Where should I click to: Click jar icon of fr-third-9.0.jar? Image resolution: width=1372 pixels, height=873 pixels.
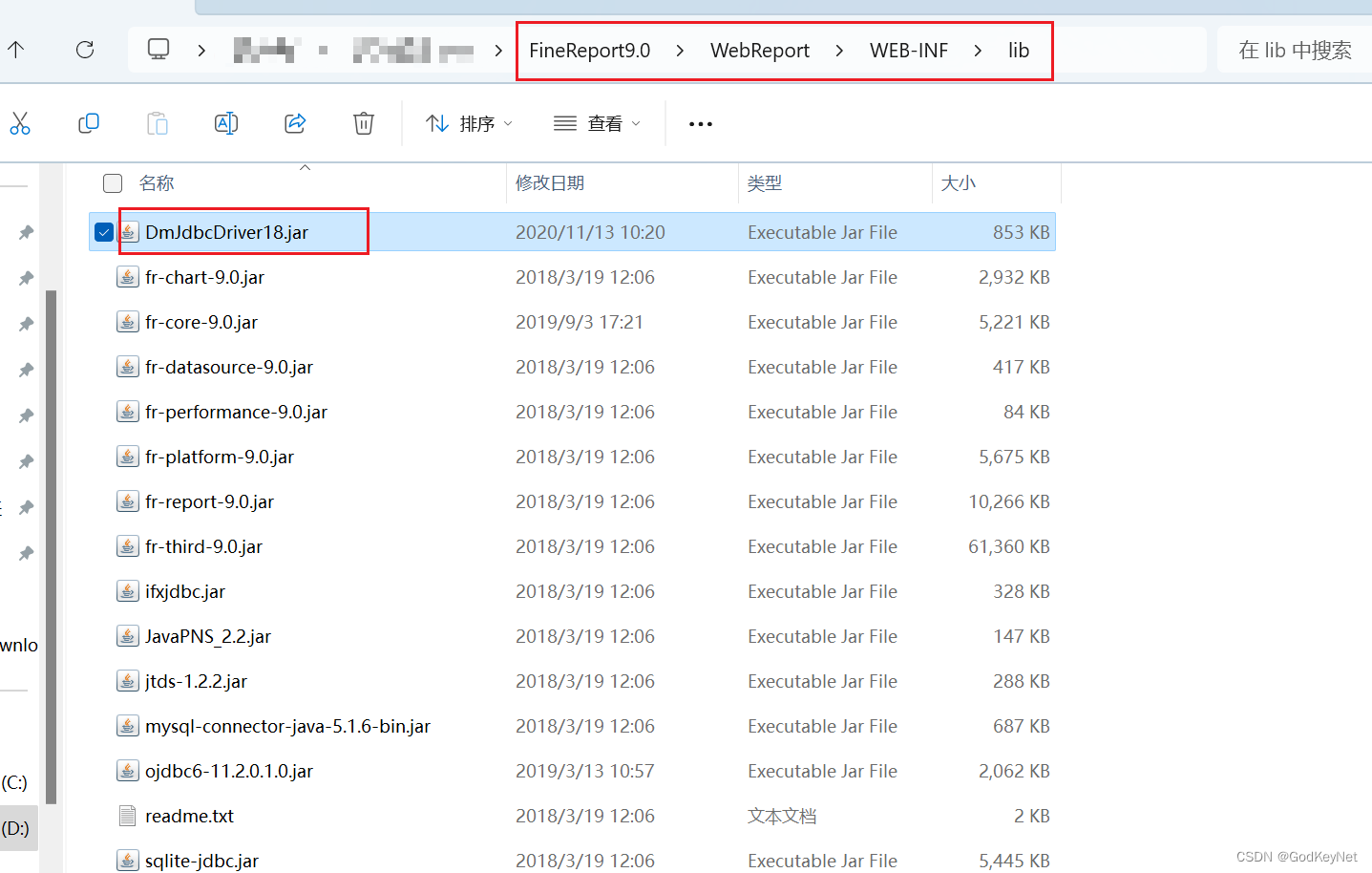click(x=127, y=546)
